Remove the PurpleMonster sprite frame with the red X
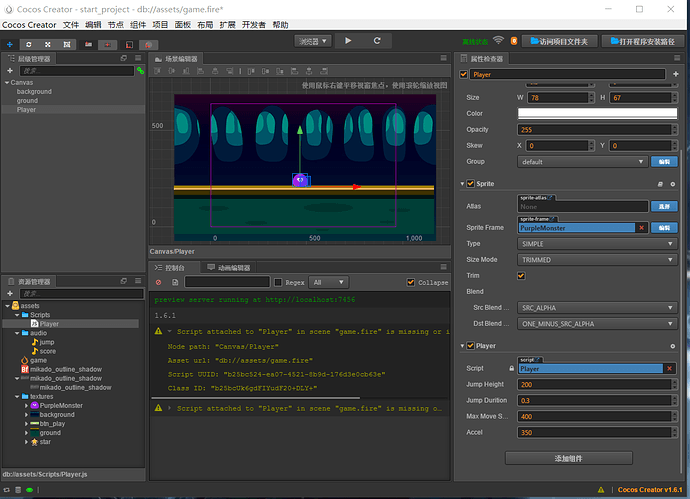Viewport: 690px width, 499px height. (x=640, y=228)
